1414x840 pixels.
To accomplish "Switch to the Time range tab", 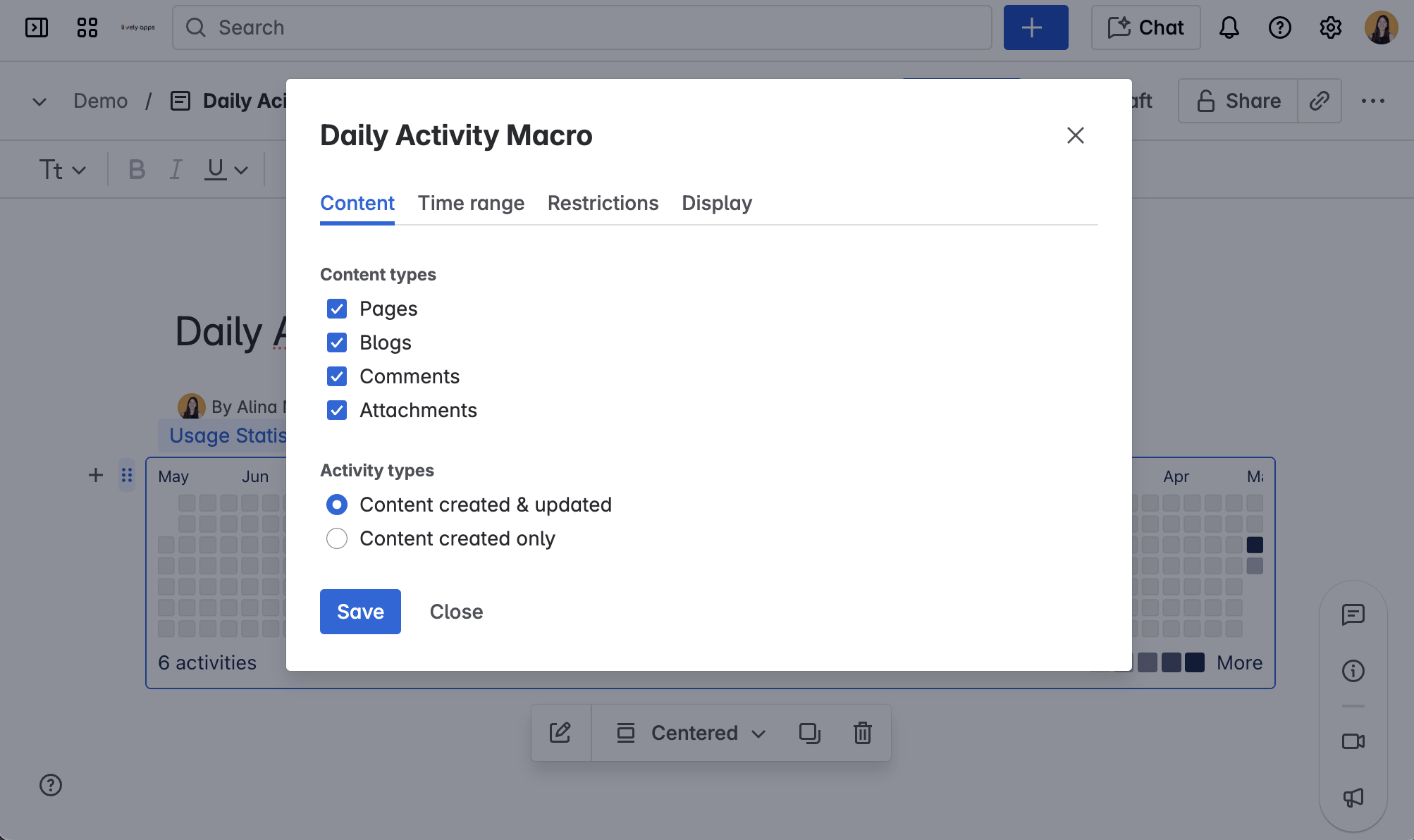I will pyautogui.click(x=471, y=203).
